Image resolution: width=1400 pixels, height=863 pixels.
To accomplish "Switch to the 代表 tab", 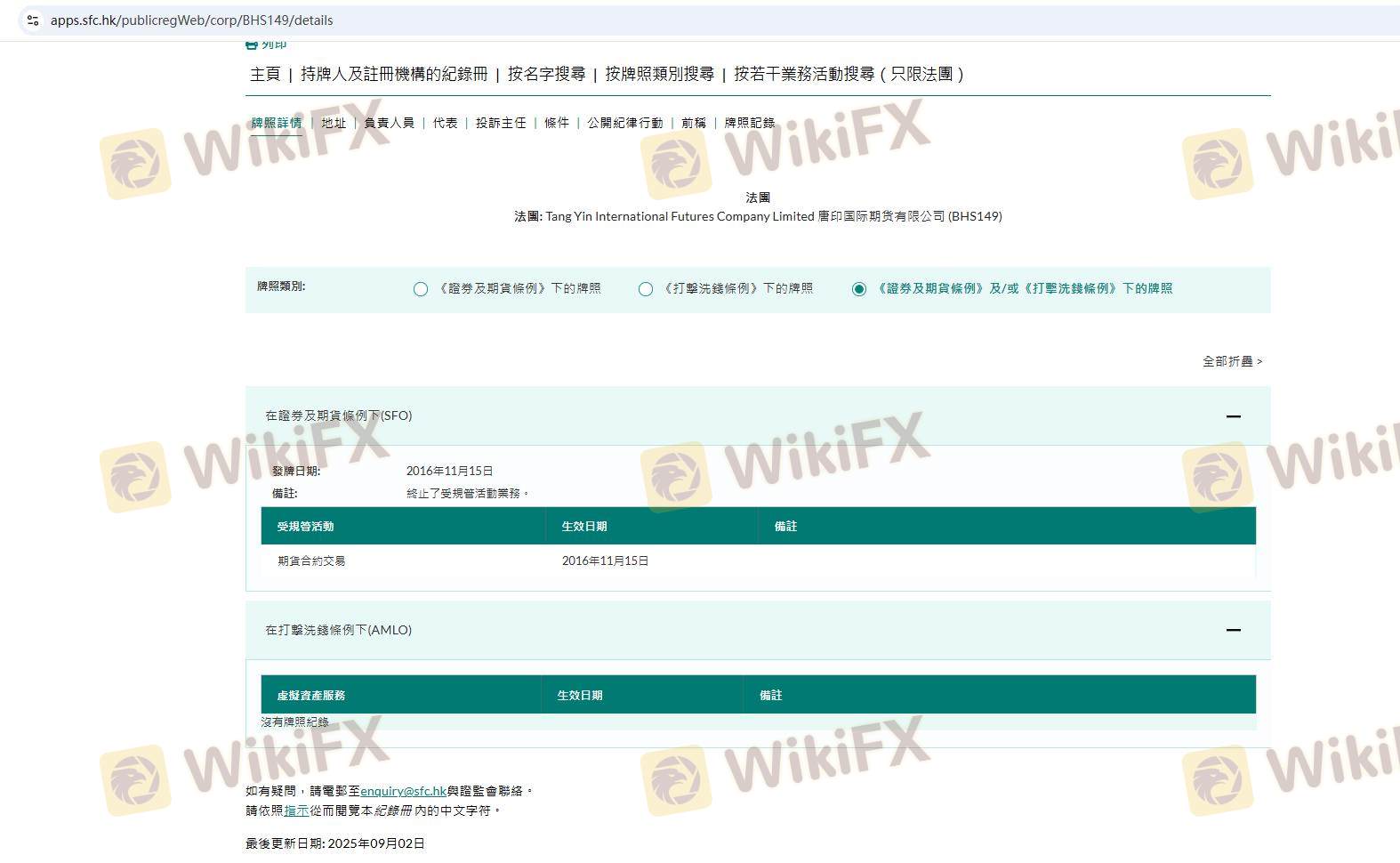I will (x=445, y=123).
